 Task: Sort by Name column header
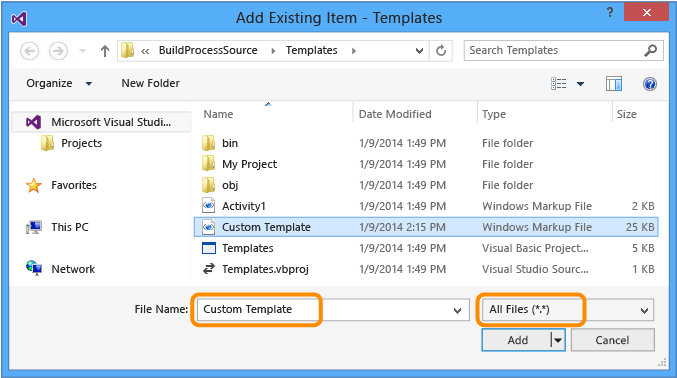click(218, 114)
